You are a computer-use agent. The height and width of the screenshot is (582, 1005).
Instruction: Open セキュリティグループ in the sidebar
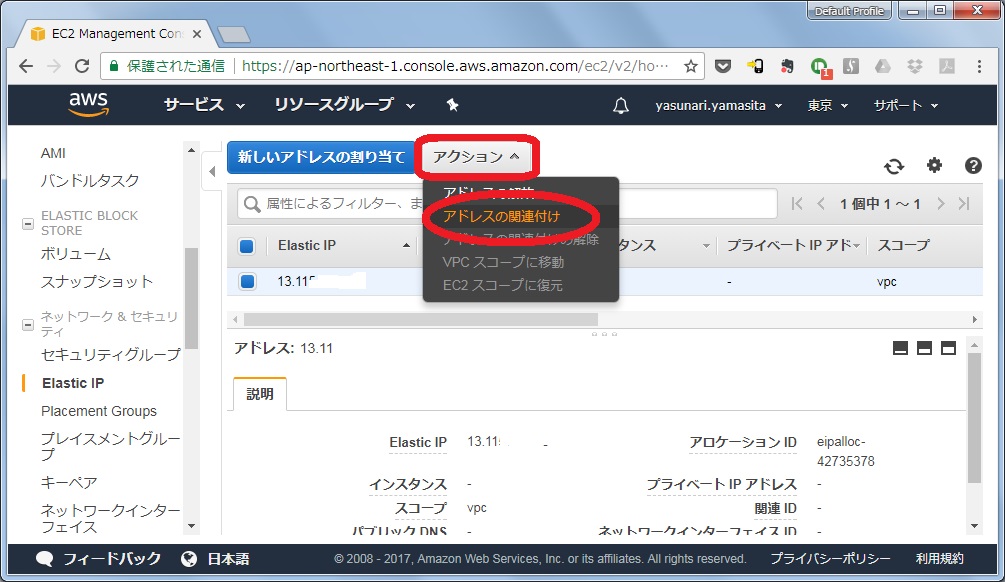coord(111,354)
